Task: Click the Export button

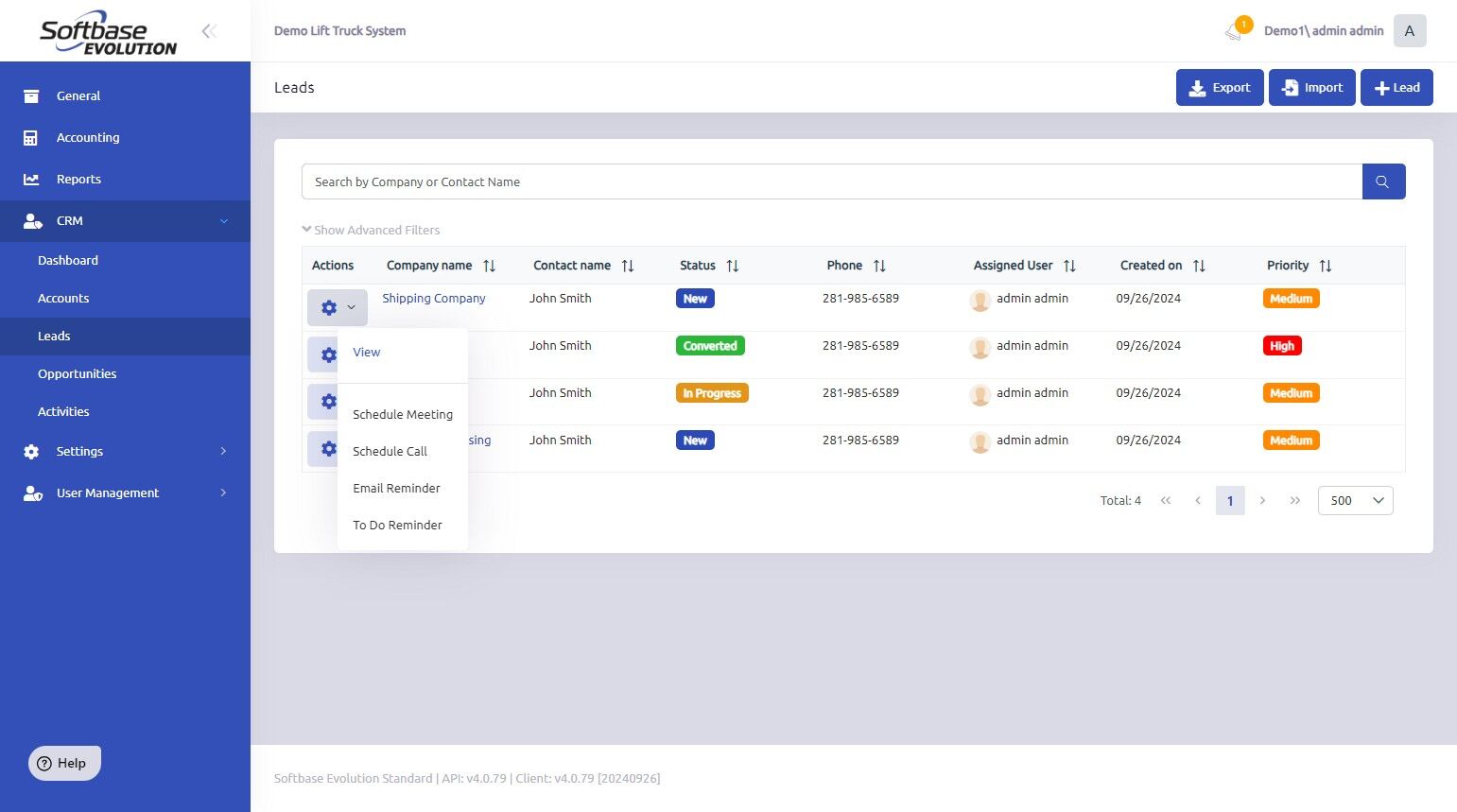Action: [x=1220, y=87]
